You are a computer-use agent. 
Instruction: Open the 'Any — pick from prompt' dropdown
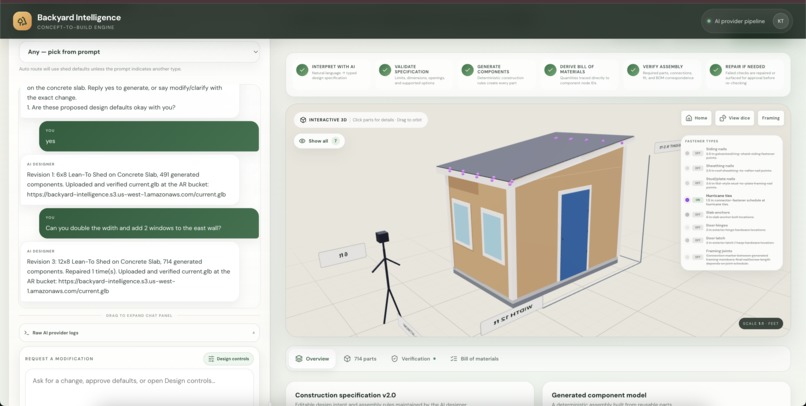pyautogui.click(x=139, y=52)
